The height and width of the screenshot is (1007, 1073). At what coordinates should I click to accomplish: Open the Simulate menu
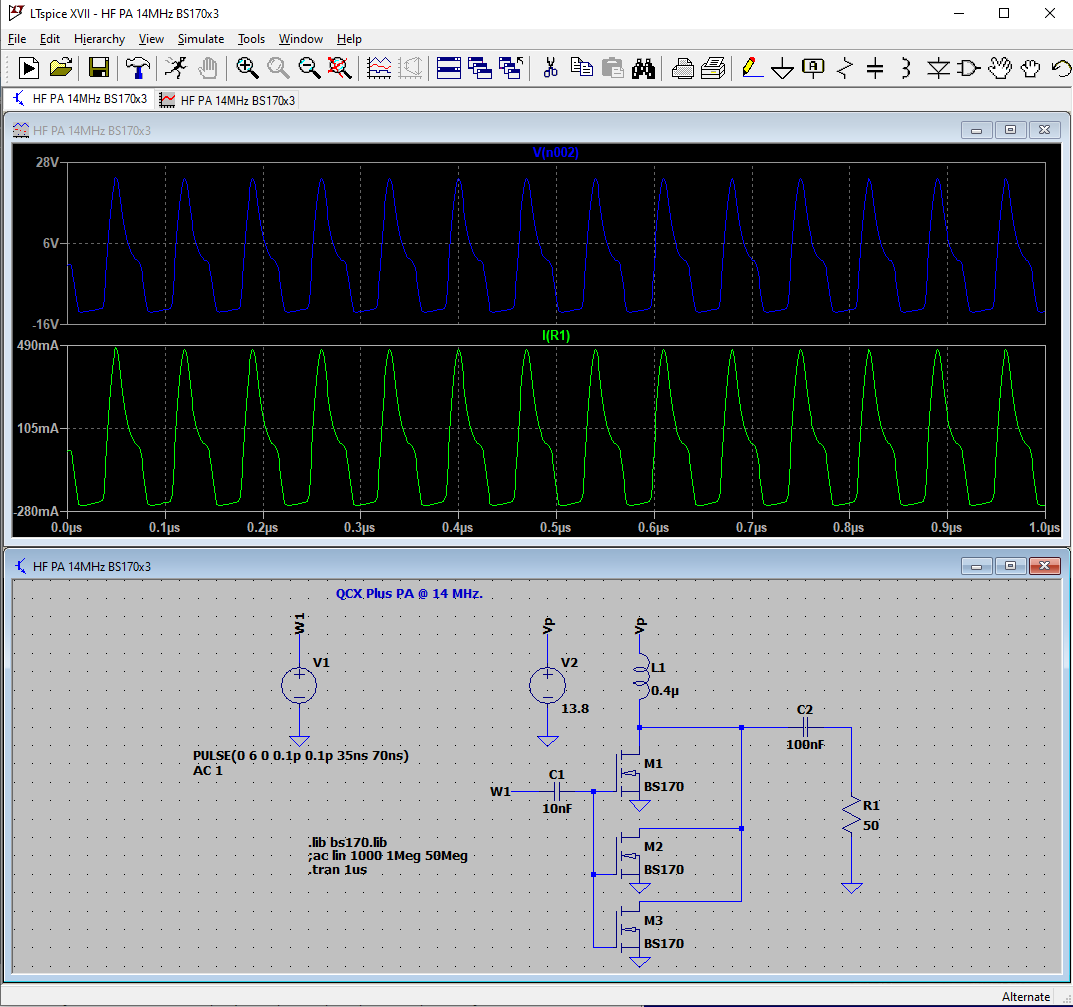(x=201, y=39)
